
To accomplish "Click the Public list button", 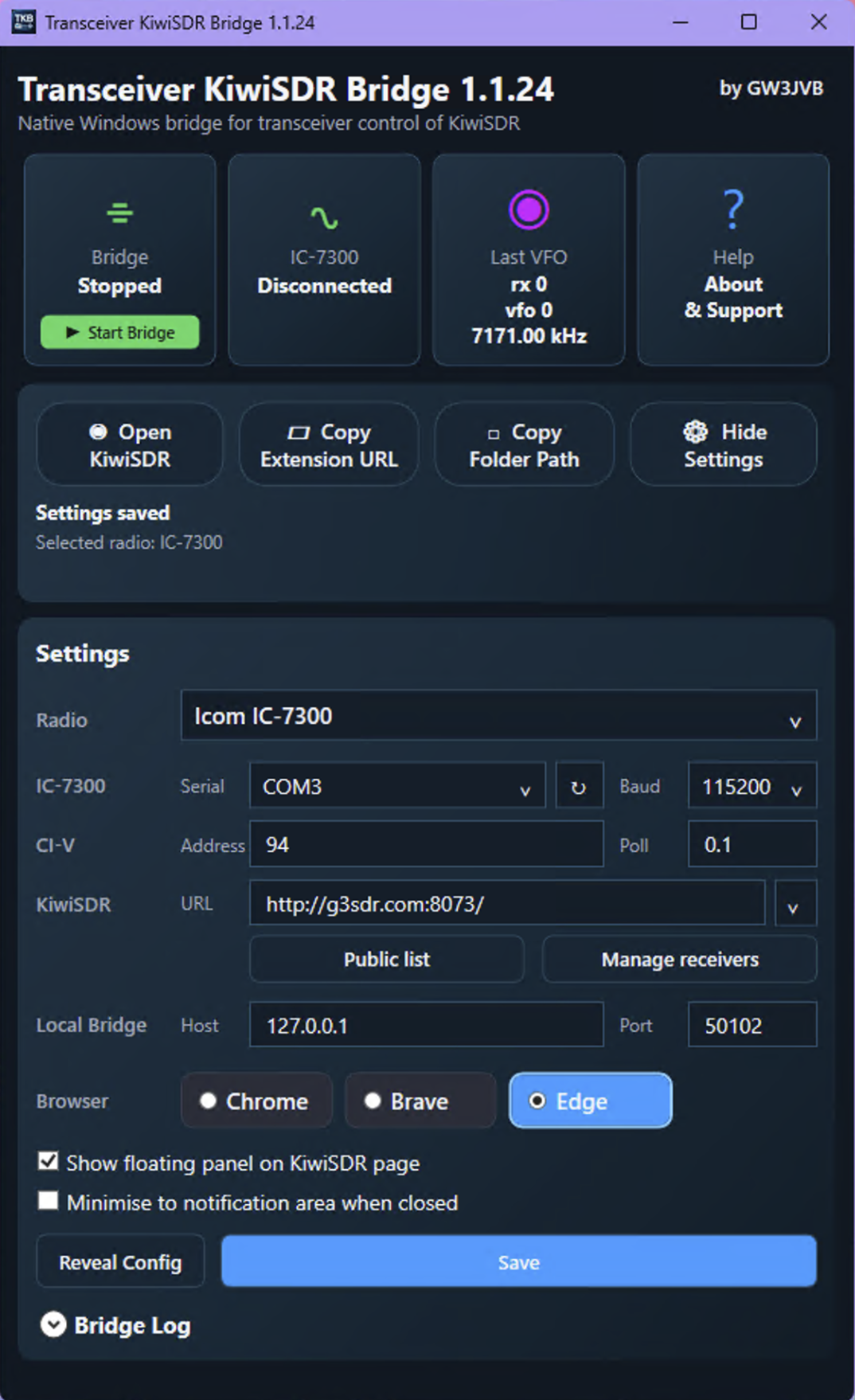I will [387, 959].
